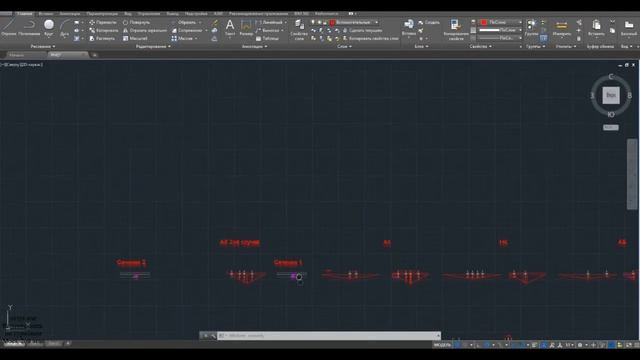Click the Вставка block insert icon
This screenshot has height=360, width=640.
(x=409, y=27)
